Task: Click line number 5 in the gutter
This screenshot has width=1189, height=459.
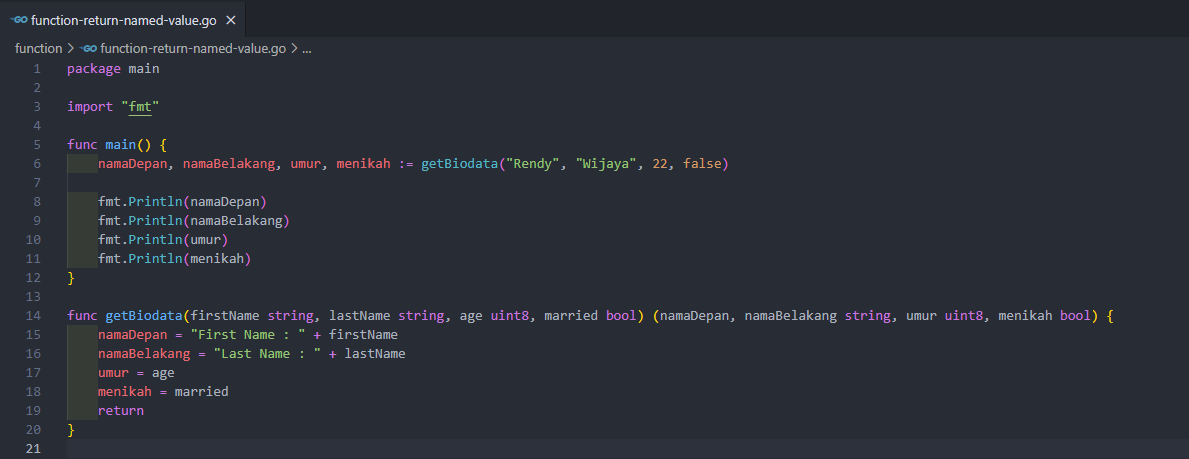Action: 36,145
